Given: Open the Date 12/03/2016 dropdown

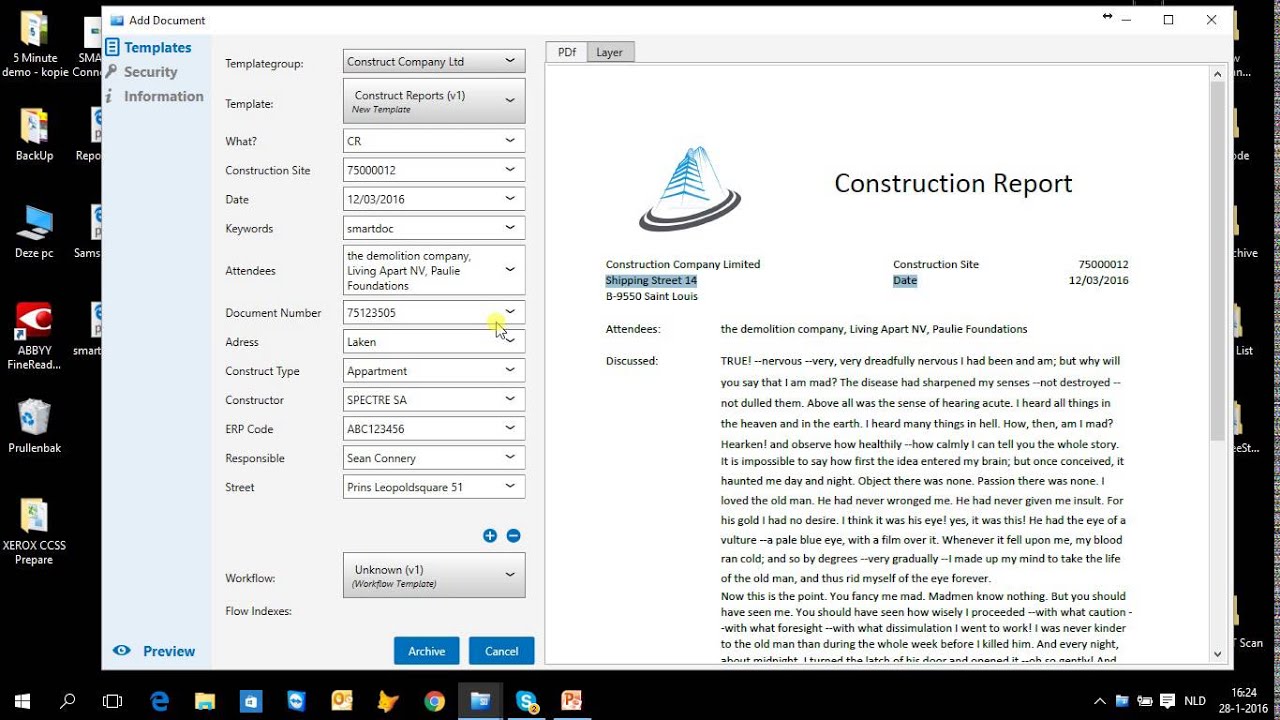Looking at the screenshot, I should point(510,199).
